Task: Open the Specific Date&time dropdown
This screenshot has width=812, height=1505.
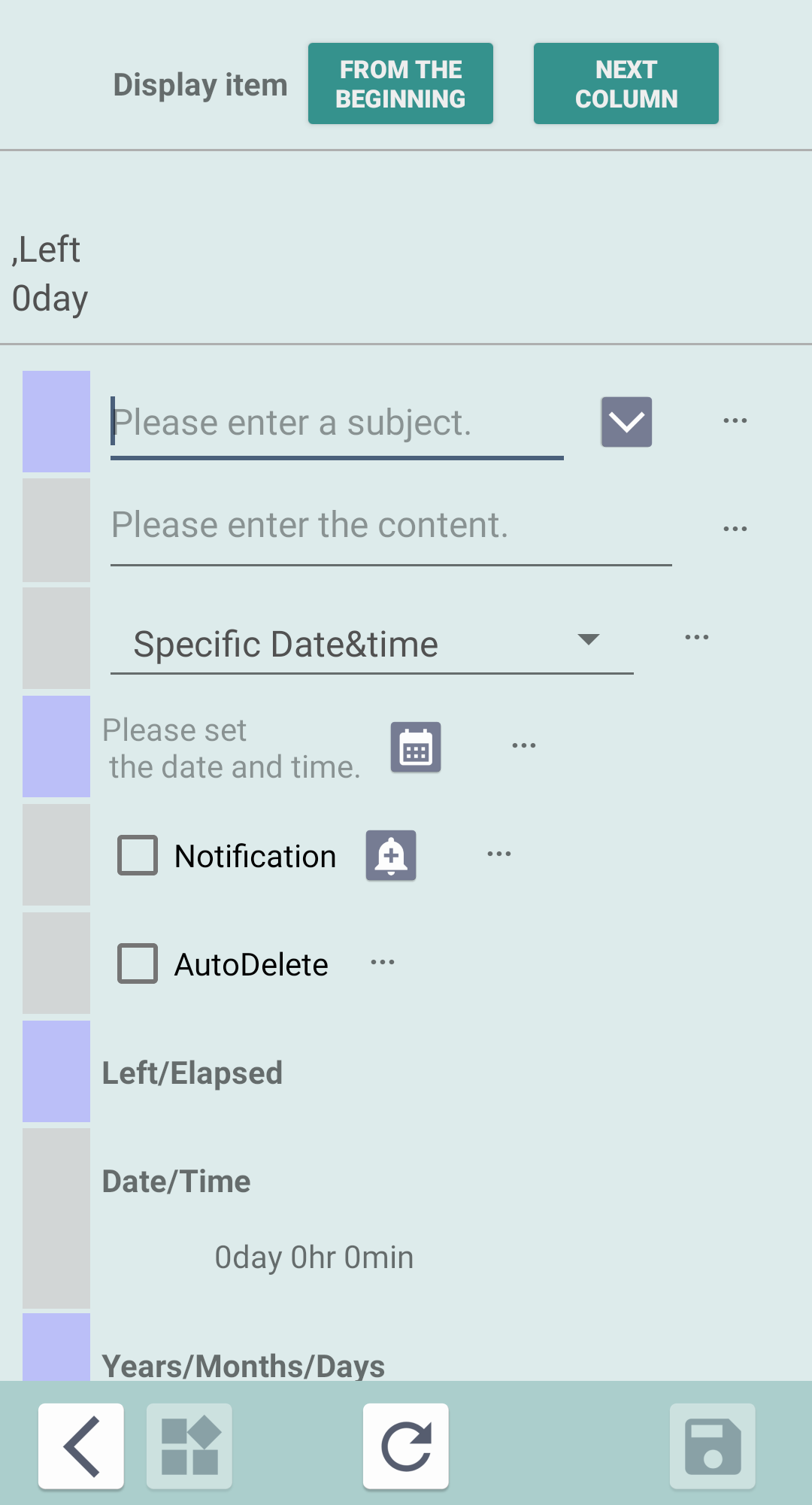Action: coord(371,644)
